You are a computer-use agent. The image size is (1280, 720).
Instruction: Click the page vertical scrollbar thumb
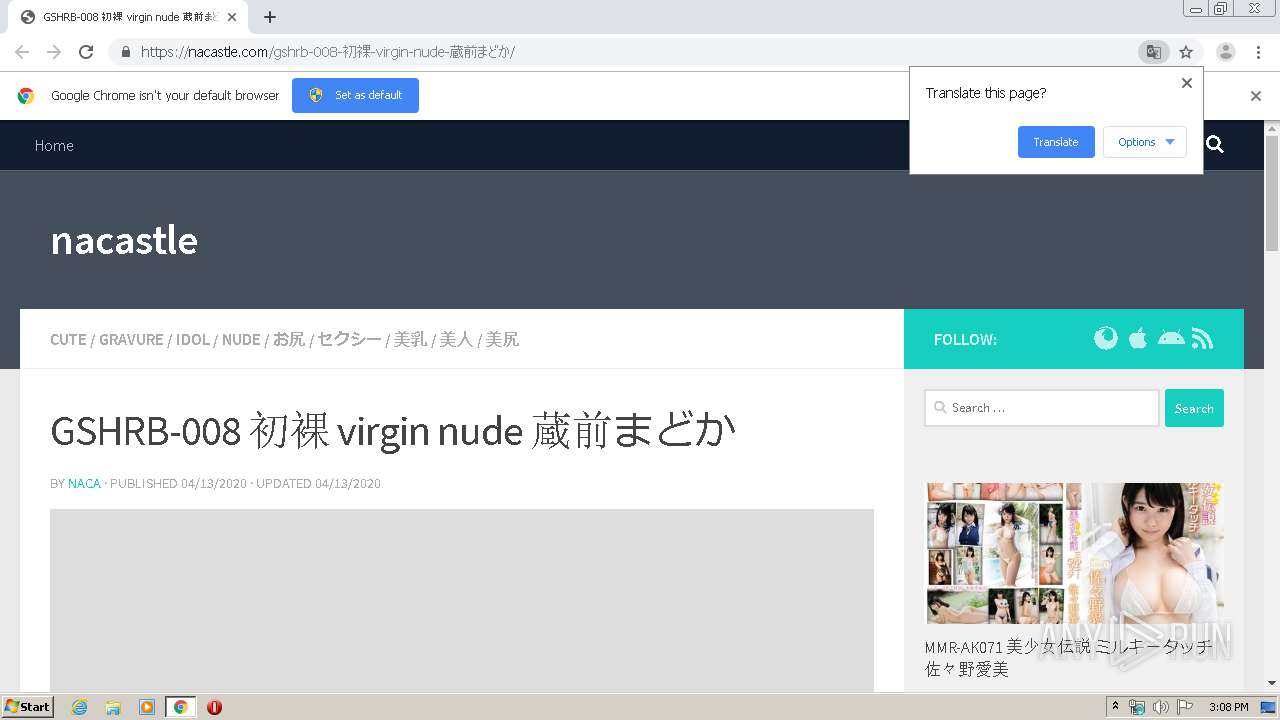point(1272,192)
